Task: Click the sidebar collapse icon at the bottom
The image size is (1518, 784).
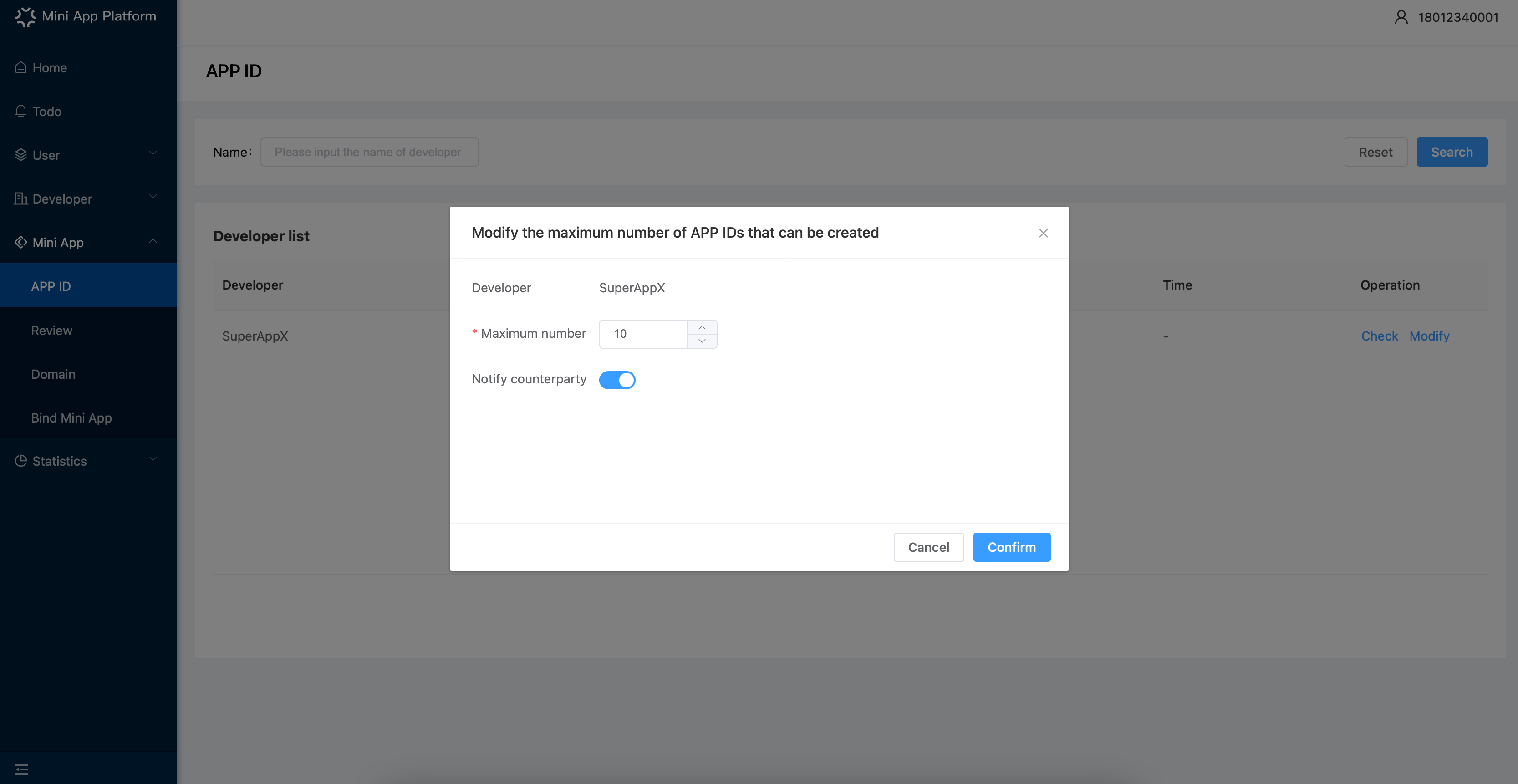Action: (x=22, y=769)
